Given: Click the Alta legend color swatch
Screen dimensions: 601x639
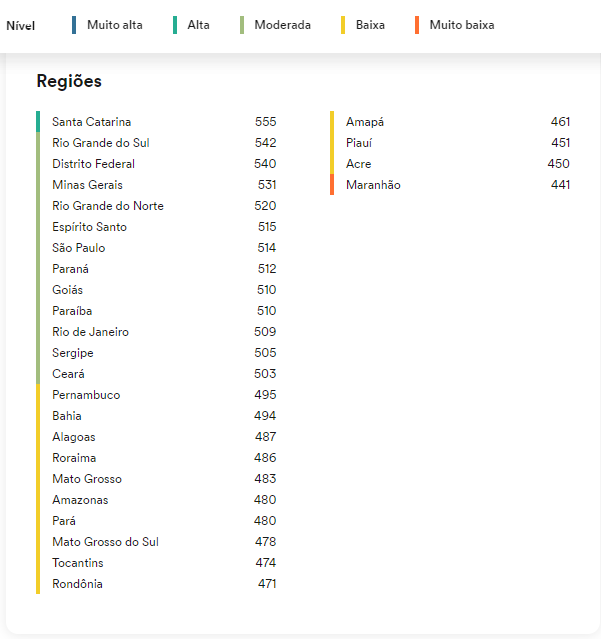Looking at the screenshot, I should coord(175,25).
